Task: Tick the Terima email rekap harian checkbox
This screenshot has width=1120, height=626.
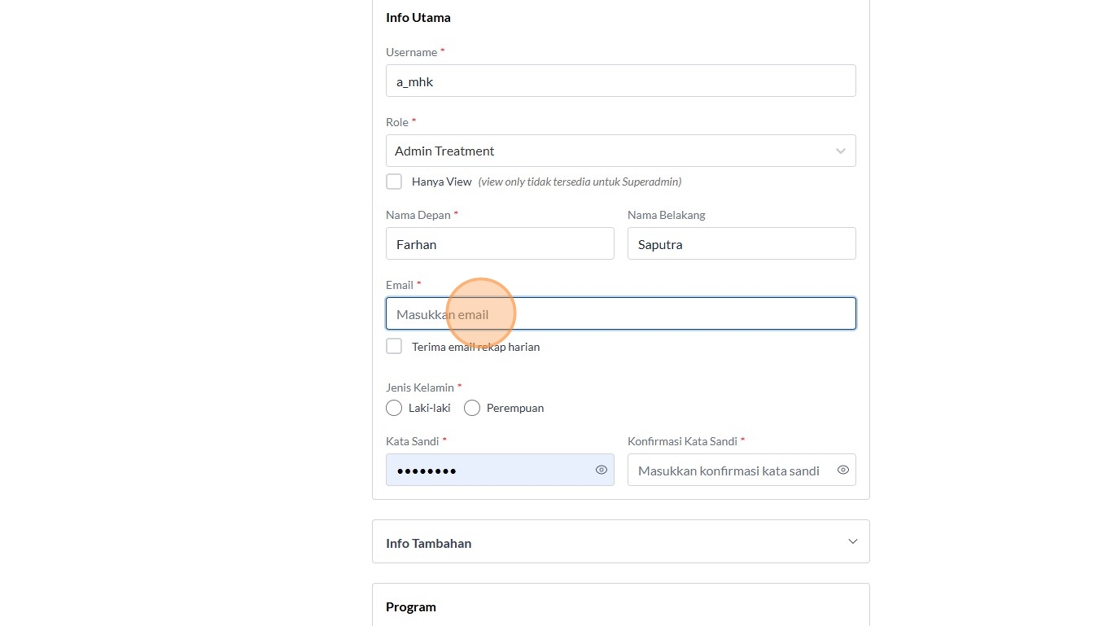Action: click(394, 347)
